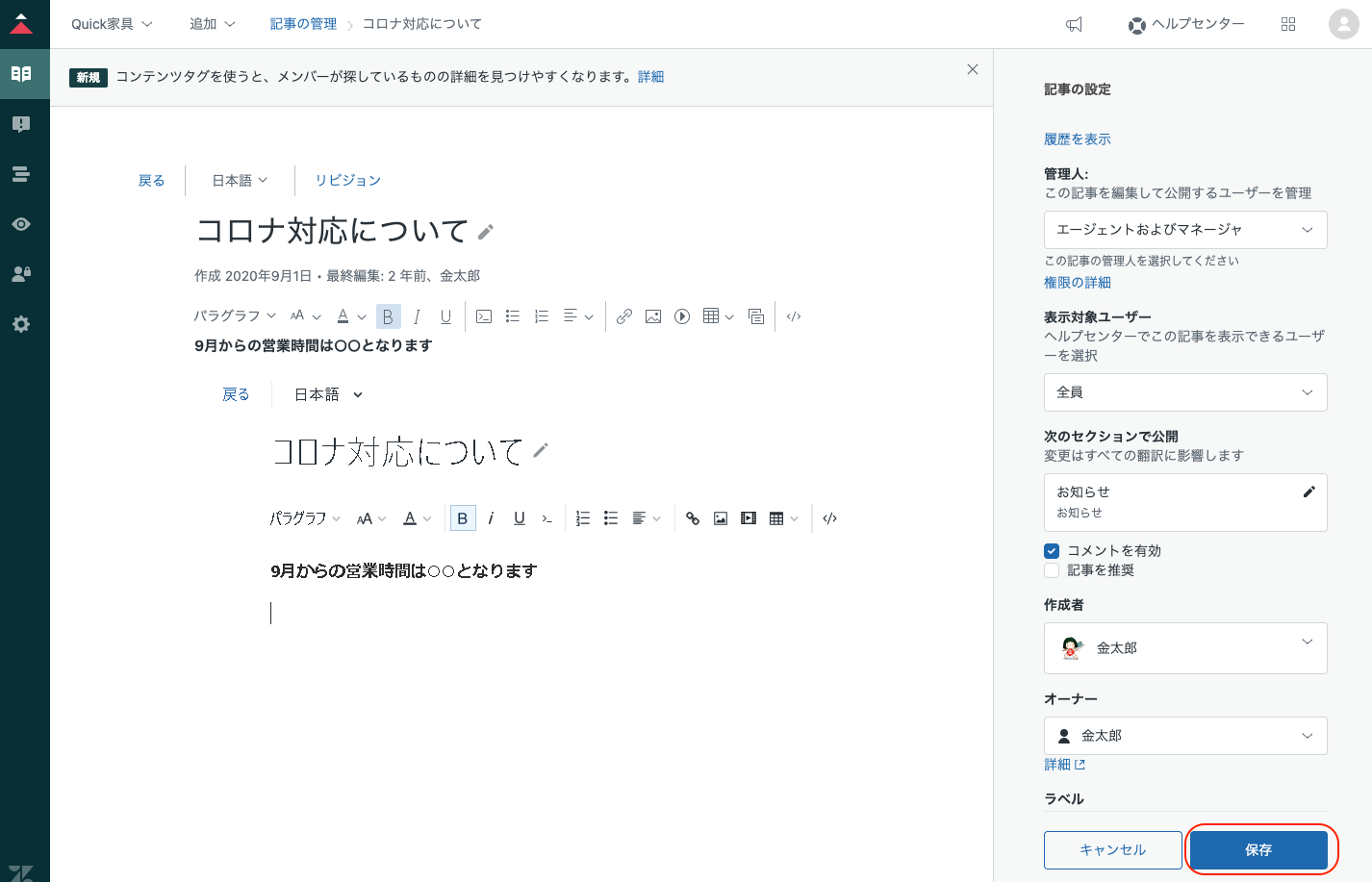Open the 作成者 author dropdown
The width and height of the screenshot is (1372, 882).
coord(1185,648)
